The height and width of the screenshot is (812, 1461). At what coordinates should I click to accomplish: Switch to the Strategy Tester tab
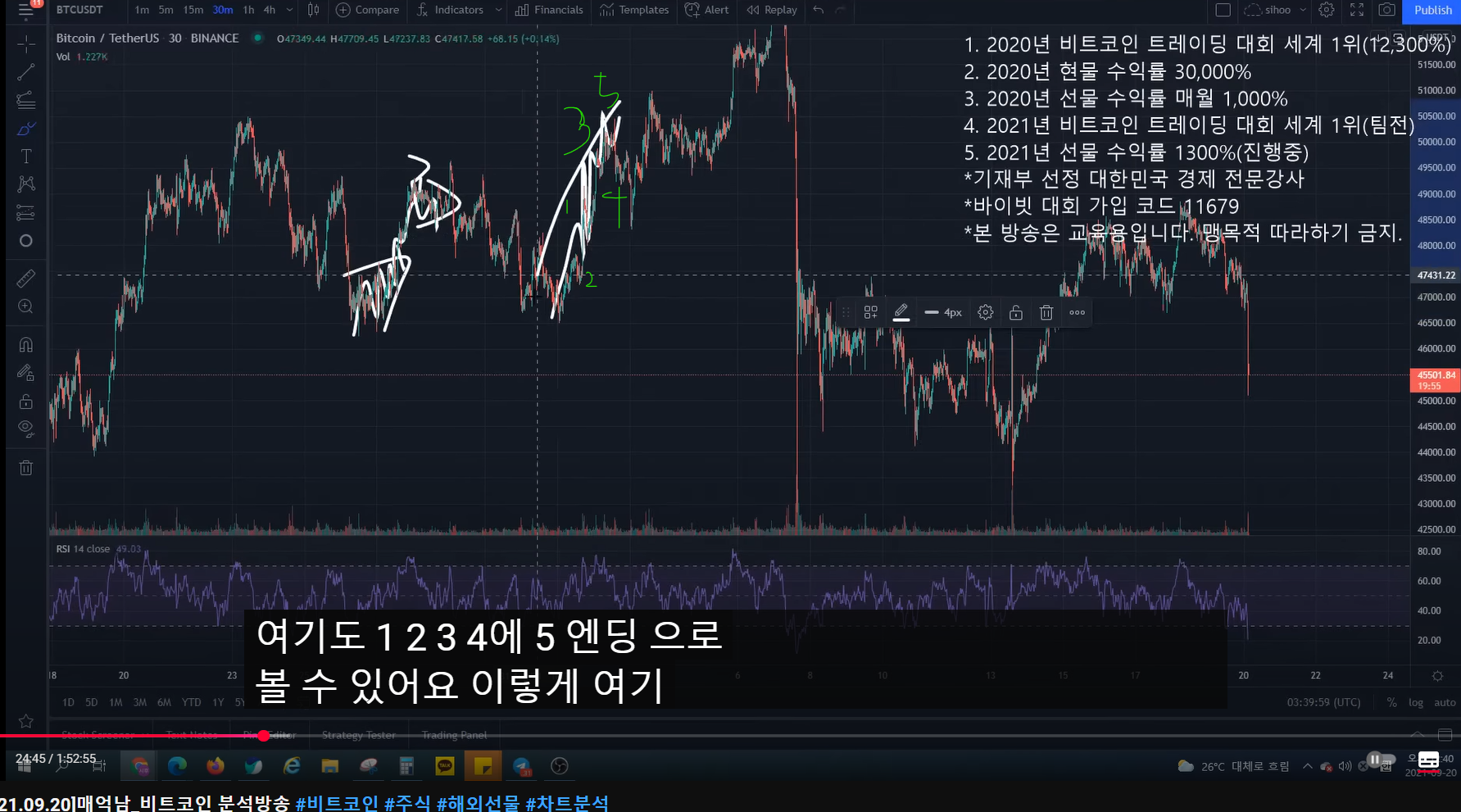pos(359,735)
